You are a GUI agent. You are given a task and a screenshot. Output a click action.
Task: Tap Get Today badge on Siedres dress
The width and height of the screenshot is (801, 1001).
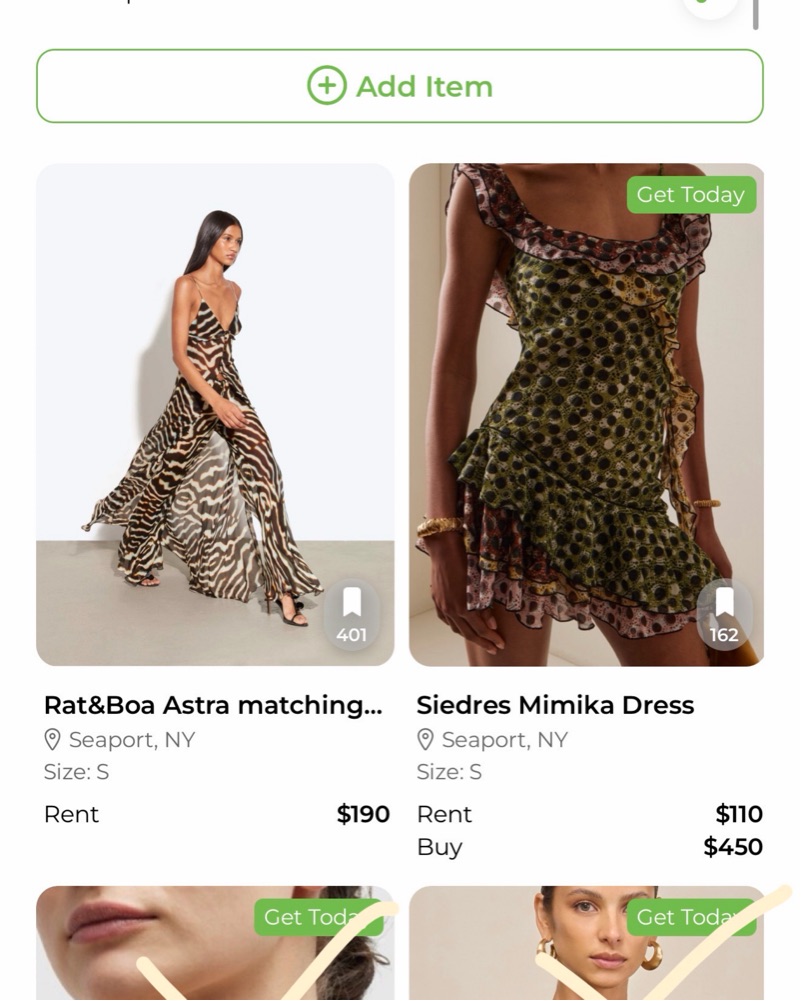[691, 195]
